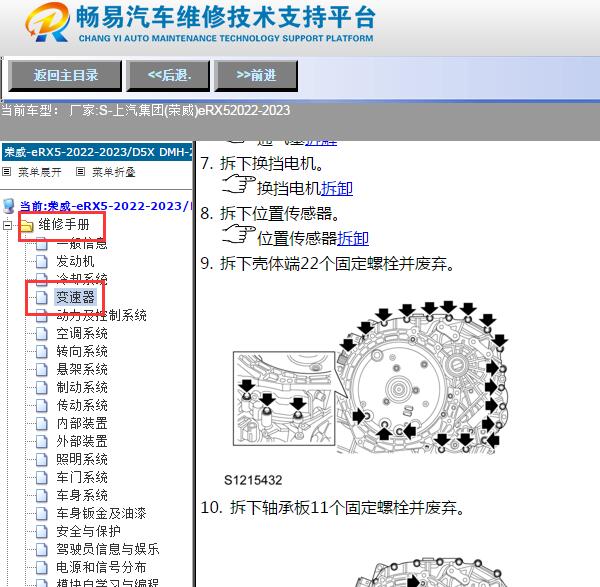The image size is (600, 587).
Task: Go forward with the >>前进 button
Action: (x=256, y=75)
